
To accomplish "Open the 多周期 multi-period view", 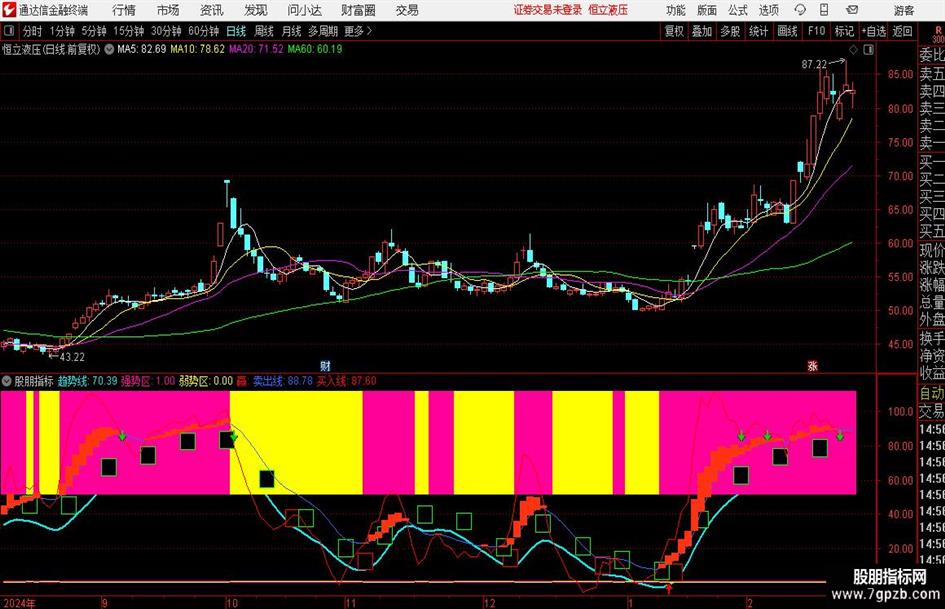I will (x=323, y=31).
